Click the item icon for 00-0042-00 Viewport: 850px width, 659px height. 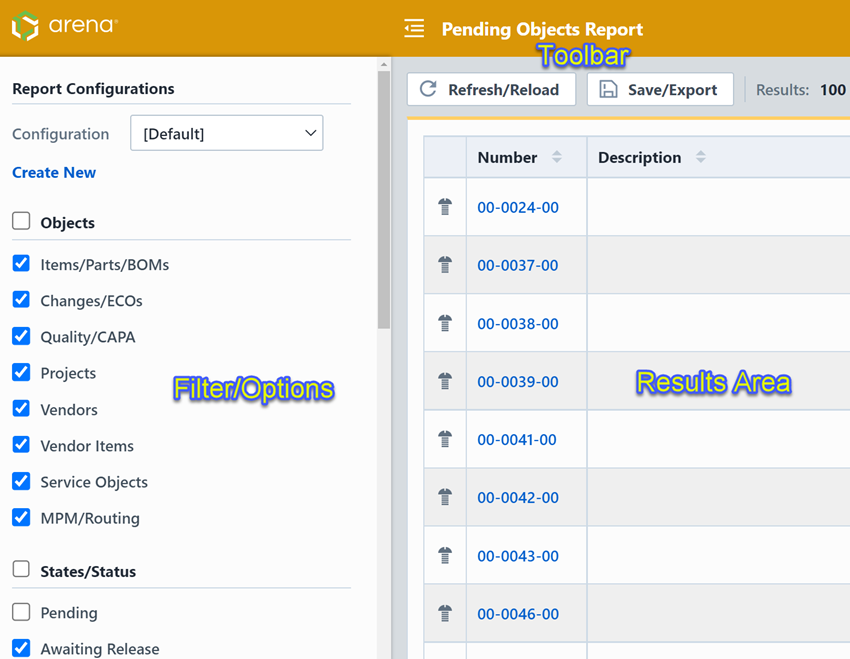point(445,497)
